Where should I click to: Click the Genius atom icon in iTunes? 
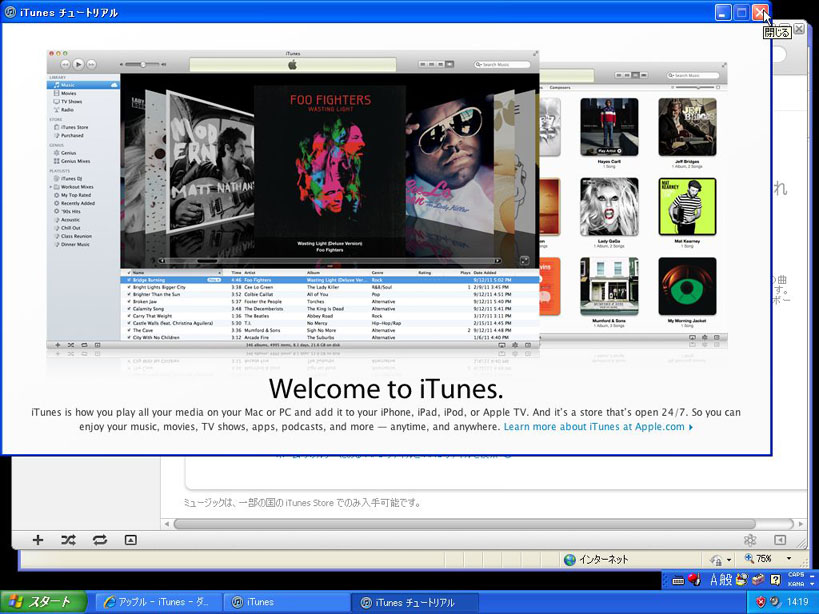[750, 540]
